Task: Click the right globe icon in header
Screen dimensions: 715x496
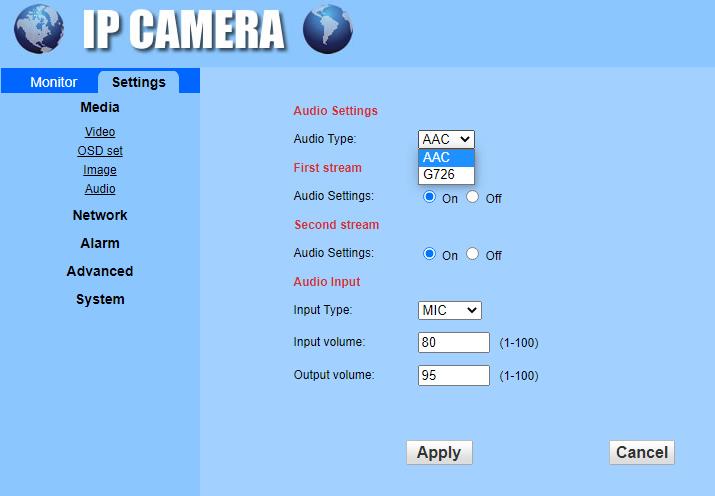Action: point(327,29)
